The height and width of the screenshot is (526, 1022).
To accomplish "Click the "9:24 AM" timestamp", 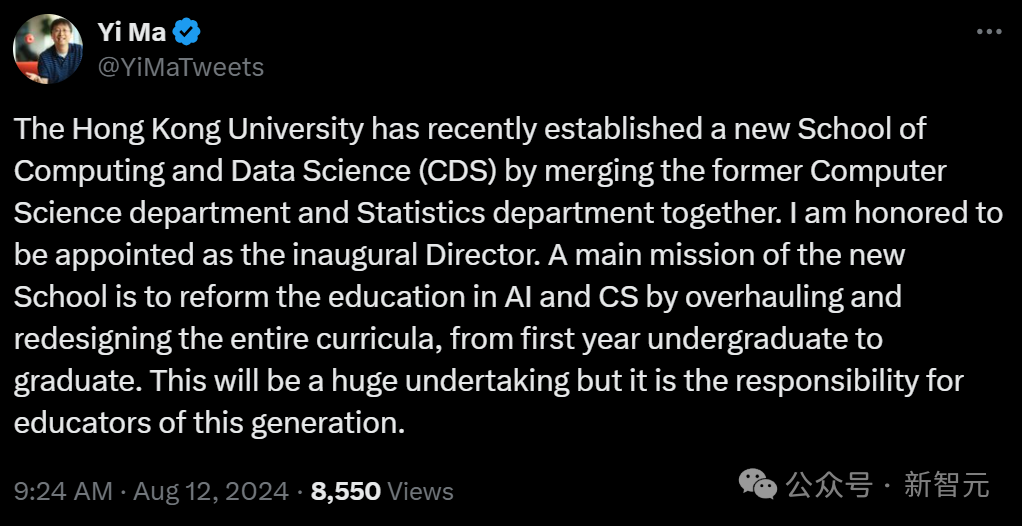I will (62, 491).
